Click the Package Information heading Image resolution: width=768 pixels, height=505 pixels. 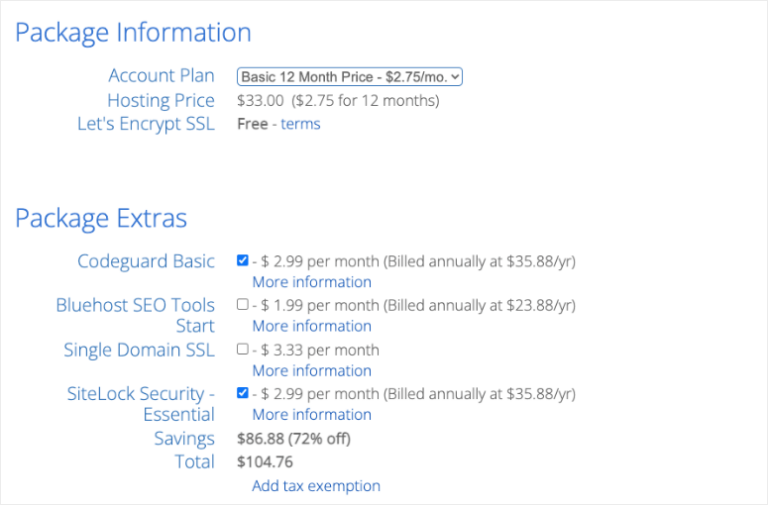133,33
